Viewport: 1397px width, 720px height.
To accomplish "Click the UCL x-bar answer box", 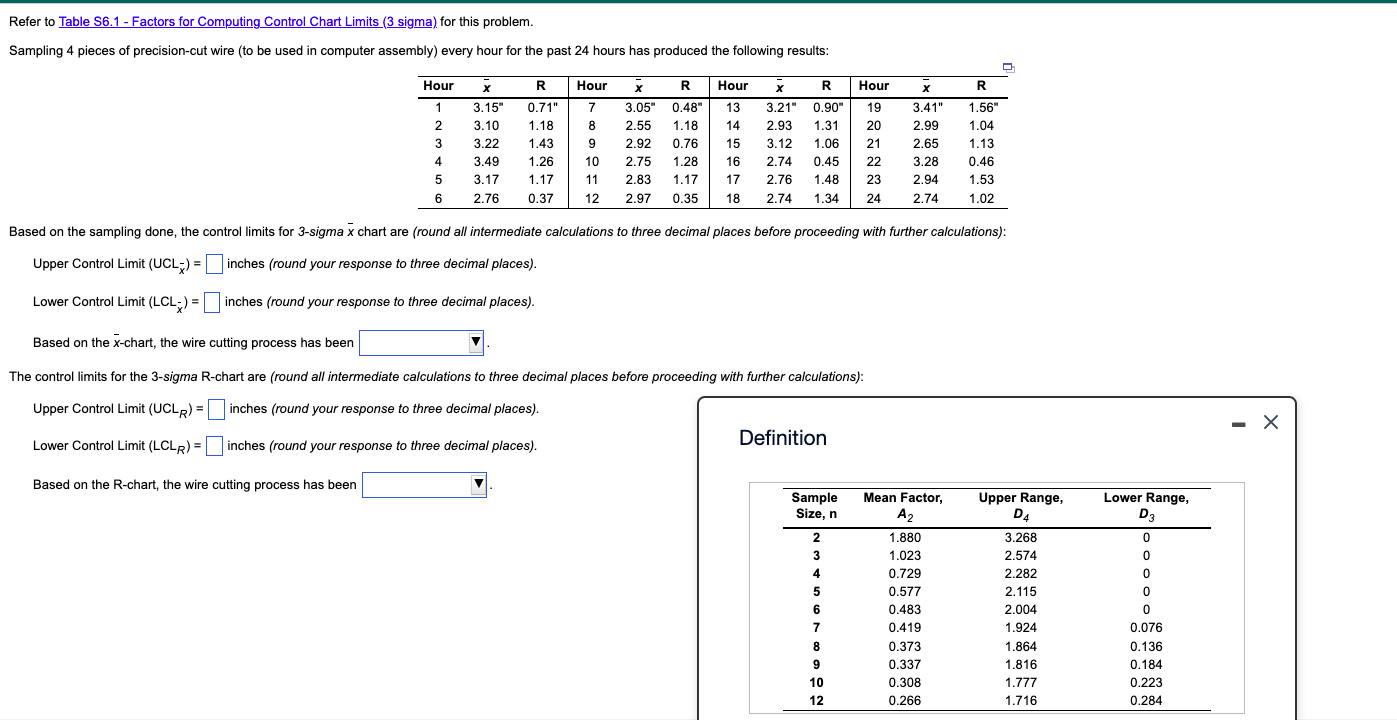I will pyautogui.click(x=213, y=263).
